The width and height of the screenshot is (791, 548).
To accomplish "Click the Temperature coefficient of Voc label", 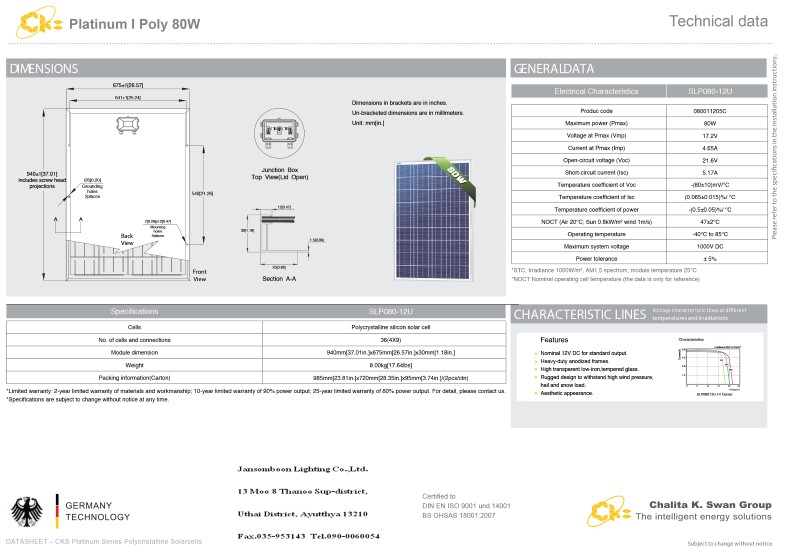I will coord(596,185).
